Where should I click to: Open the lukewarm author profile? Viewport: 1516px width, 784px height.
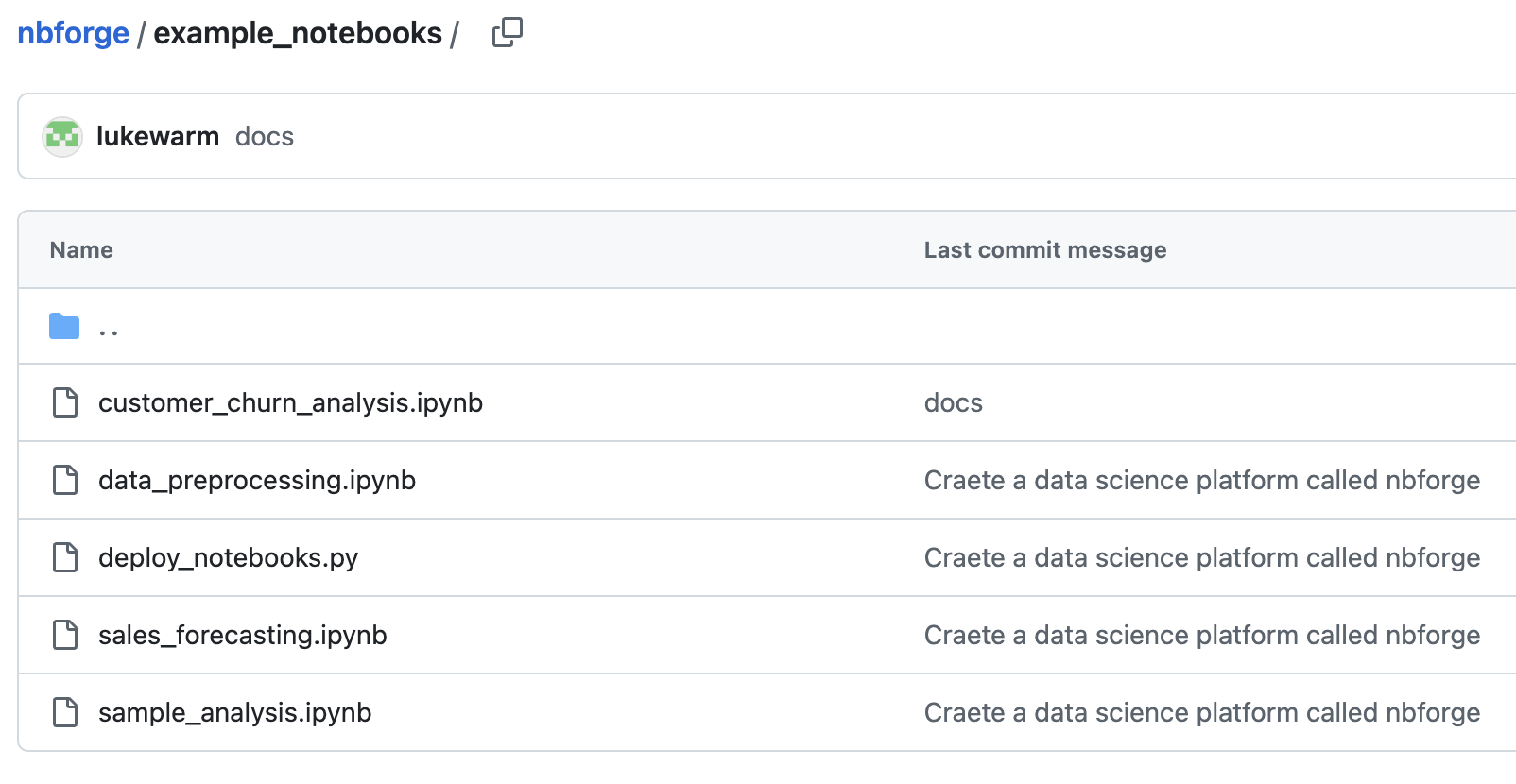pos(158,136)
